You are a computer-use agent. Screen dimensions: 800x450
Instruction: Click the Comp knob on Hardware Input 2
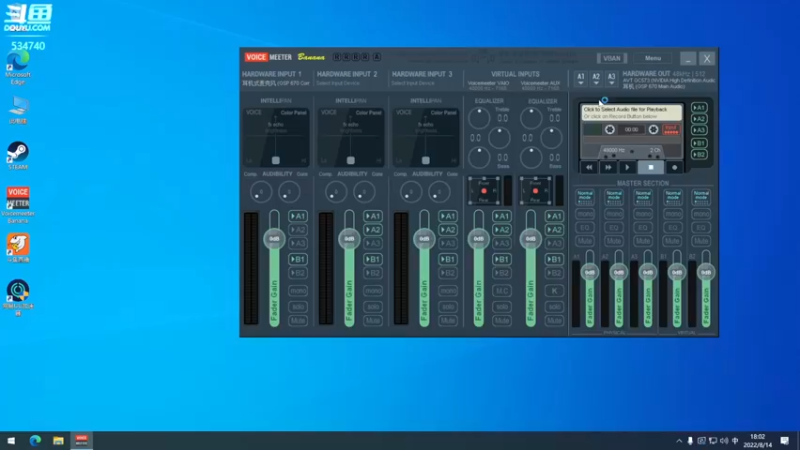[336, 192]
